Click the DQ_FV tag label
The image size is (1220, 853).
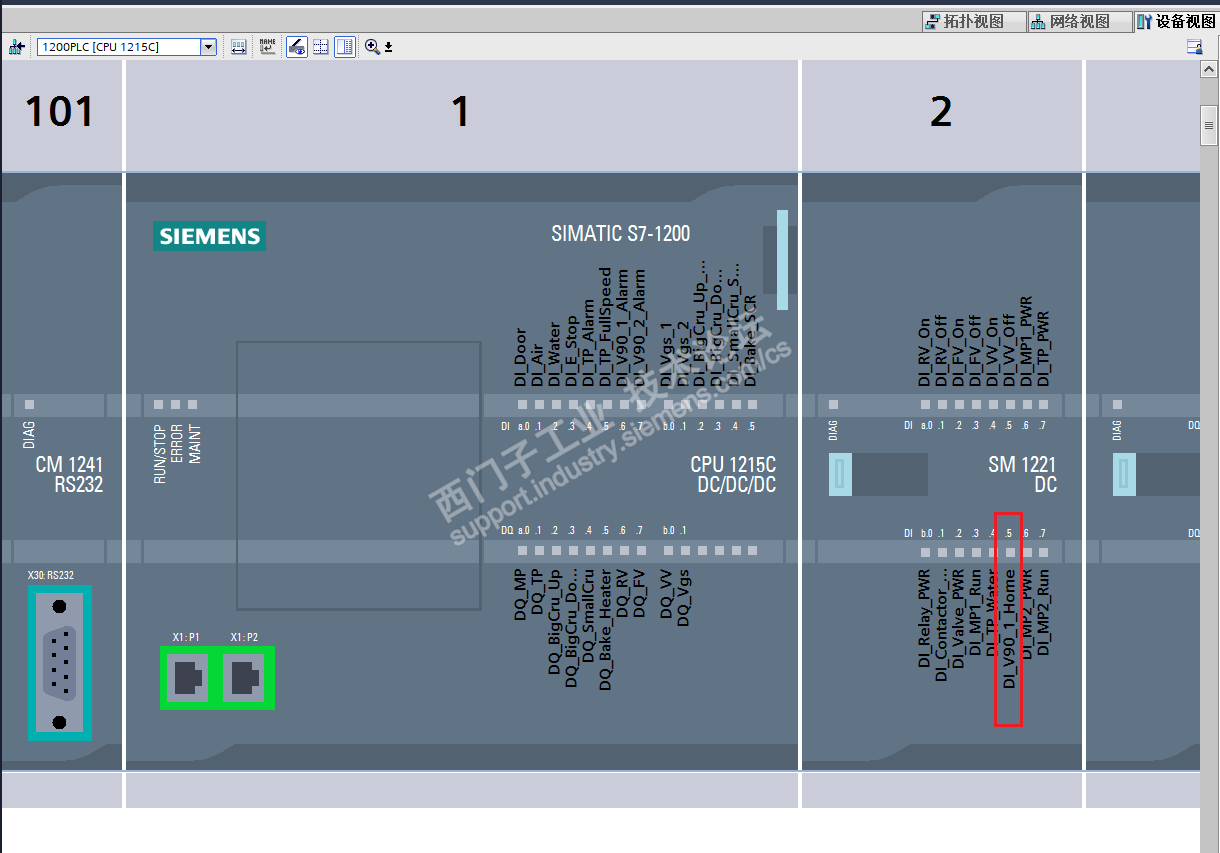click(x=639, y=593)
